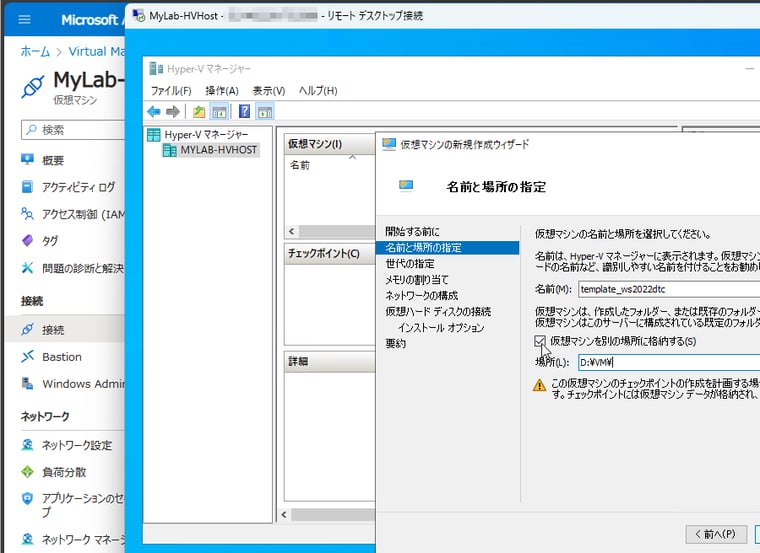Click the wizard title bar icon
This screenshot has height=553, width=760.
tap(389, 144)
